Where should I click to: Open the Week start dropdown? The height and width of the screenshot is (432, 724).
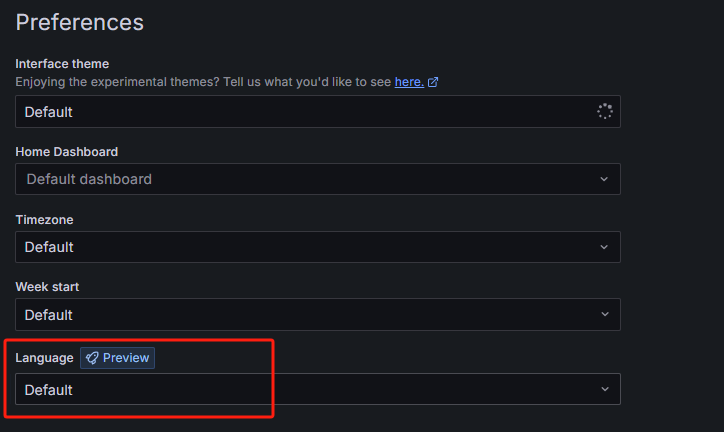(x=300, y=315)
